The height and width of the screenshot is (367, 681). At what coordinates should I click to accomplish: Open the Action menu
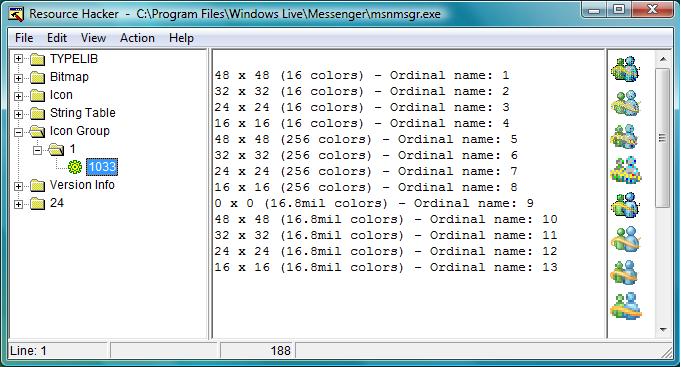[137, 38]
